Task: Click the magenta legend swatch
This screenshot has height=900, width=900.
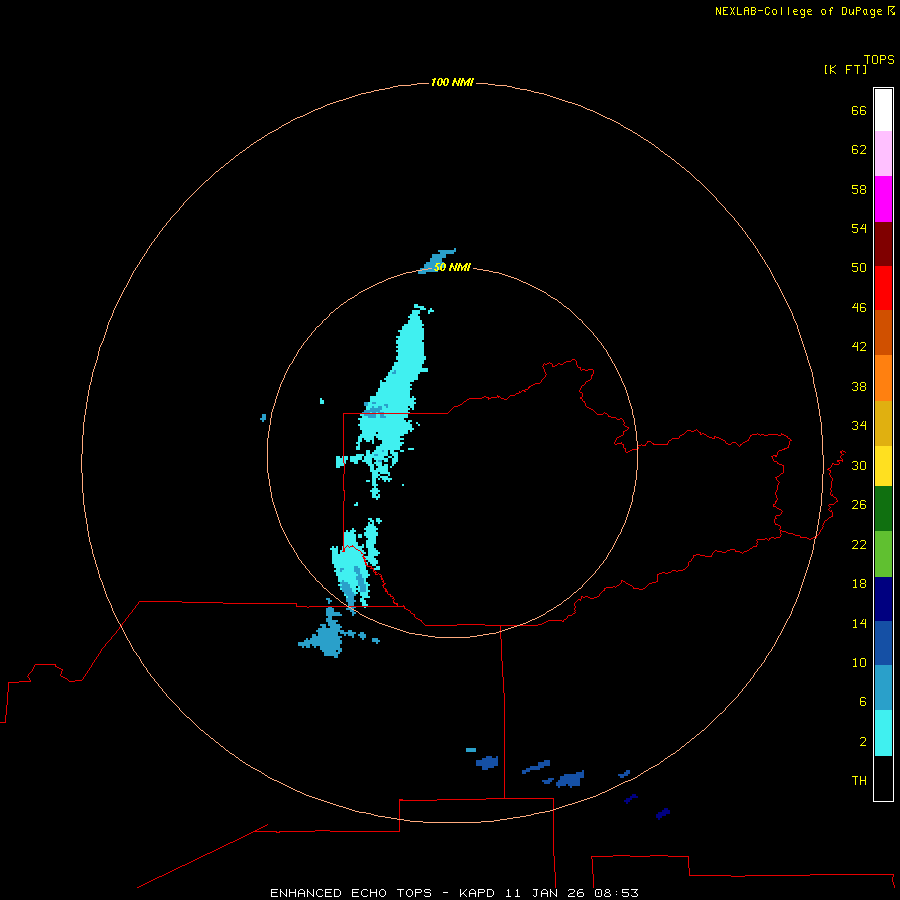Action: tap(883, 199)
